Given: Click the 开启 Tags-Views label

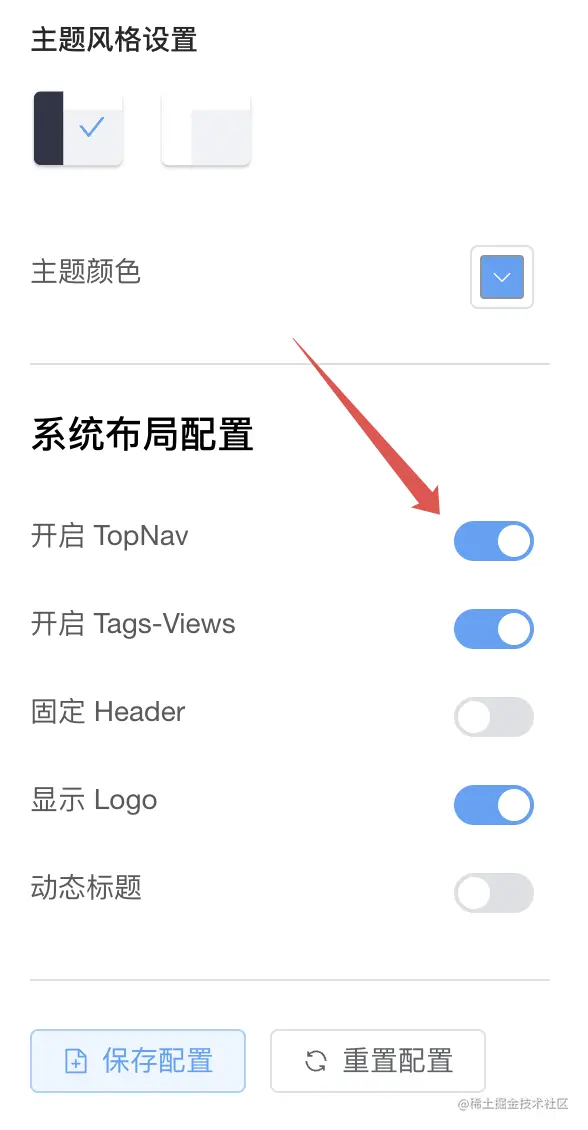Looking at the screenshot, I should pyautogui.click(x=133, y=625).
